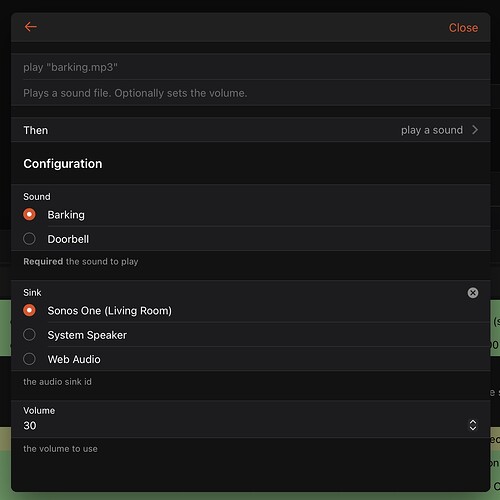Pick the System Speaker sink option
The image size is (500, 500).
[29, 335]
